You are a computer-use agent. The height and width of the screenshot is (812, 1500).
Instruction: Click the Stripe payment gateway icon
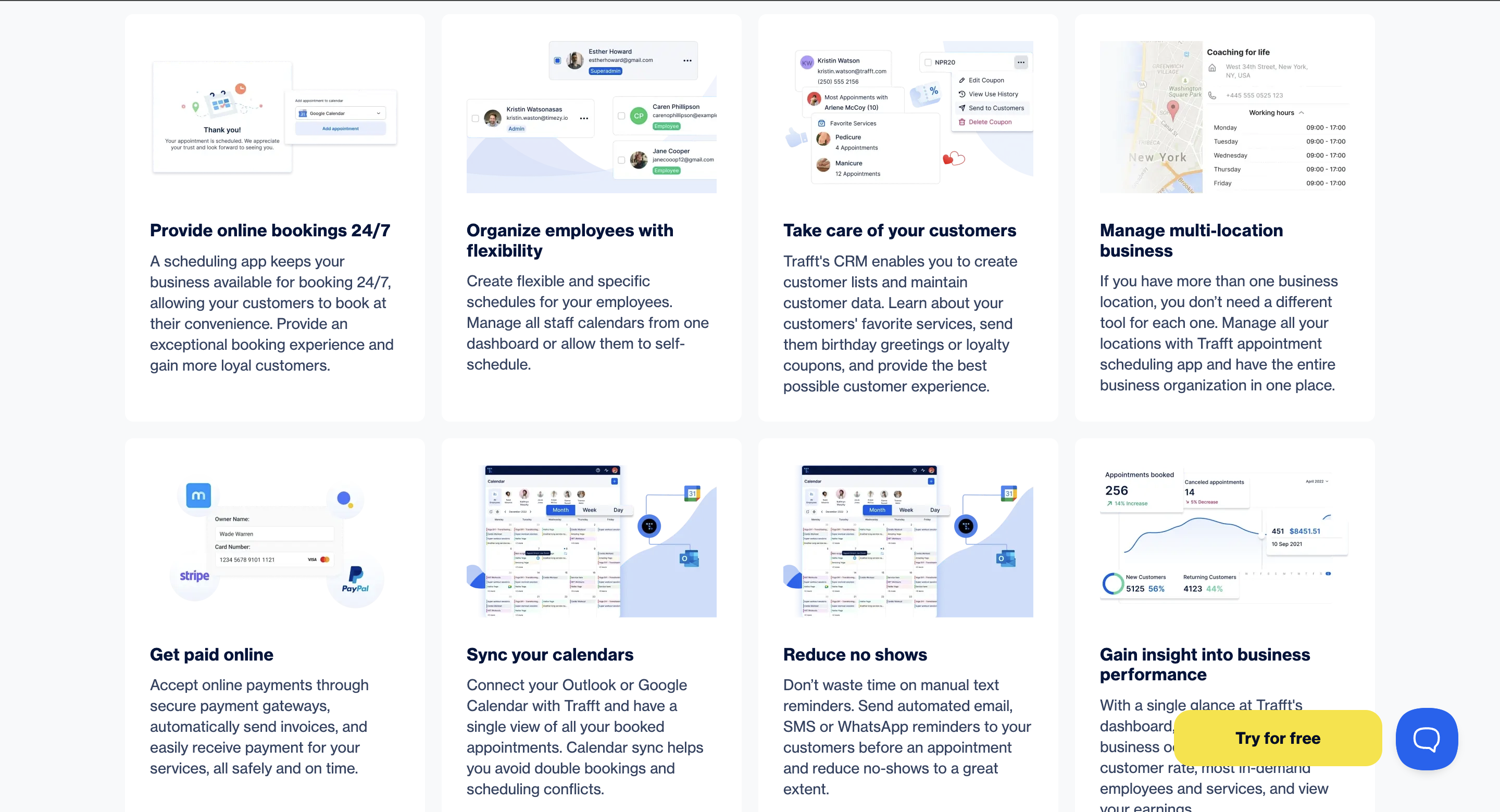tap(196, 576)
